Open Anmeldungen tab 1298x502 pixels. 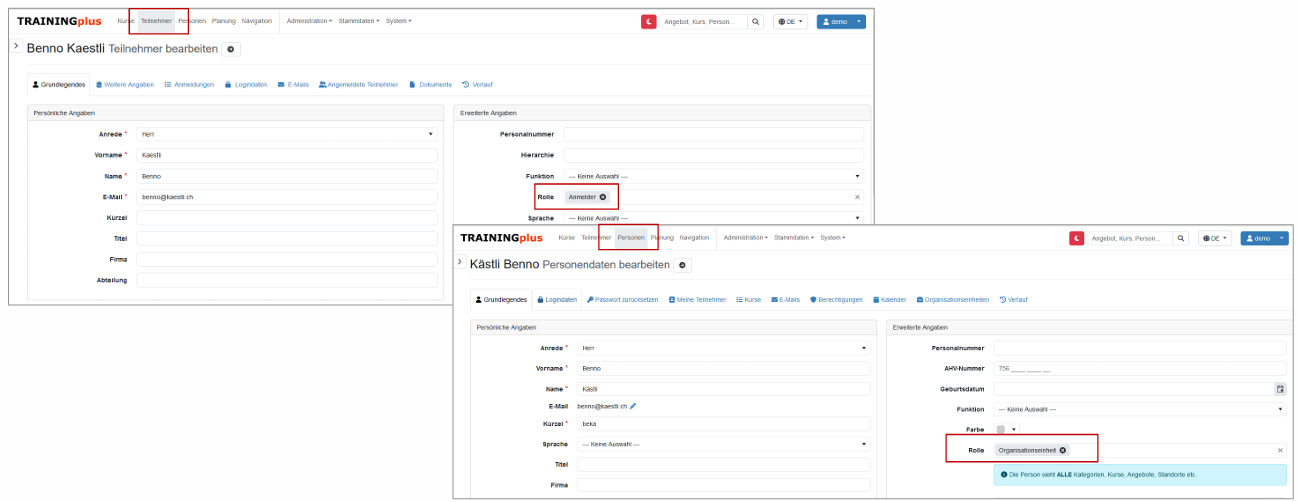coord(189,84)
